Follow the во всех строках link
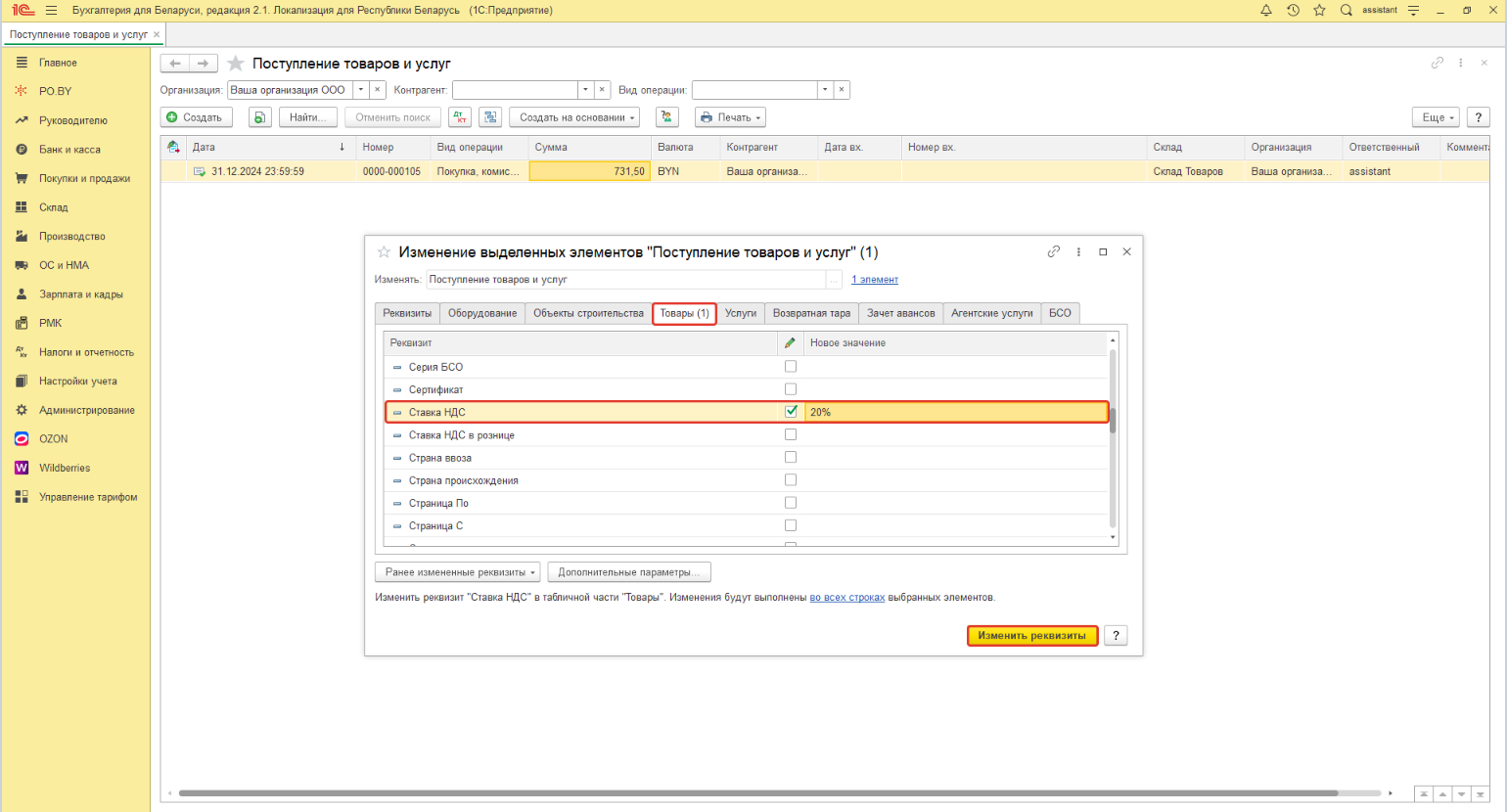 tap(846, 598)
